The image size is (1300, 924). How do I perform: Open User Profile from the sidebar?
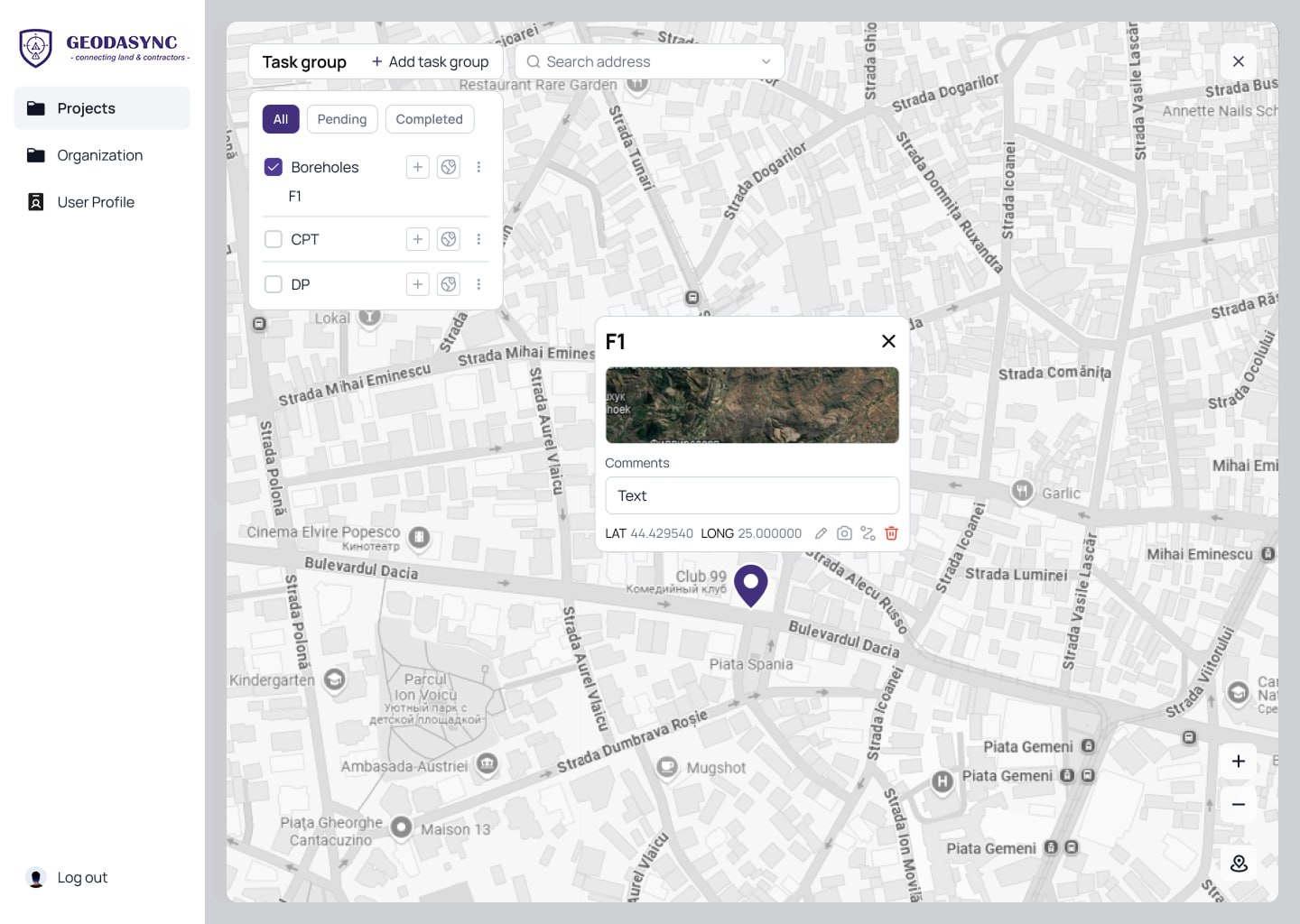click(96, 201)
